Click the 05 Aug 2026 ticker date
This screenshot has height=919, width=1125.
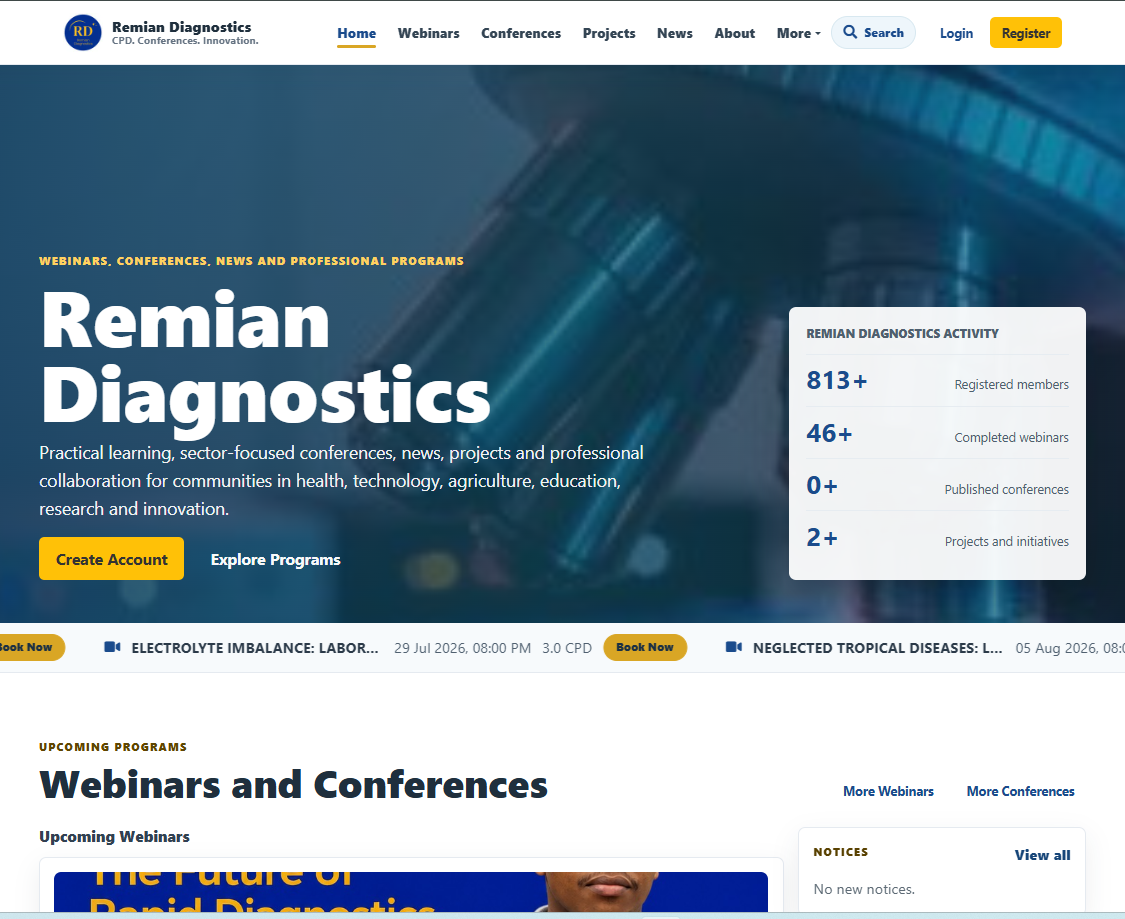click(1070, 648)
